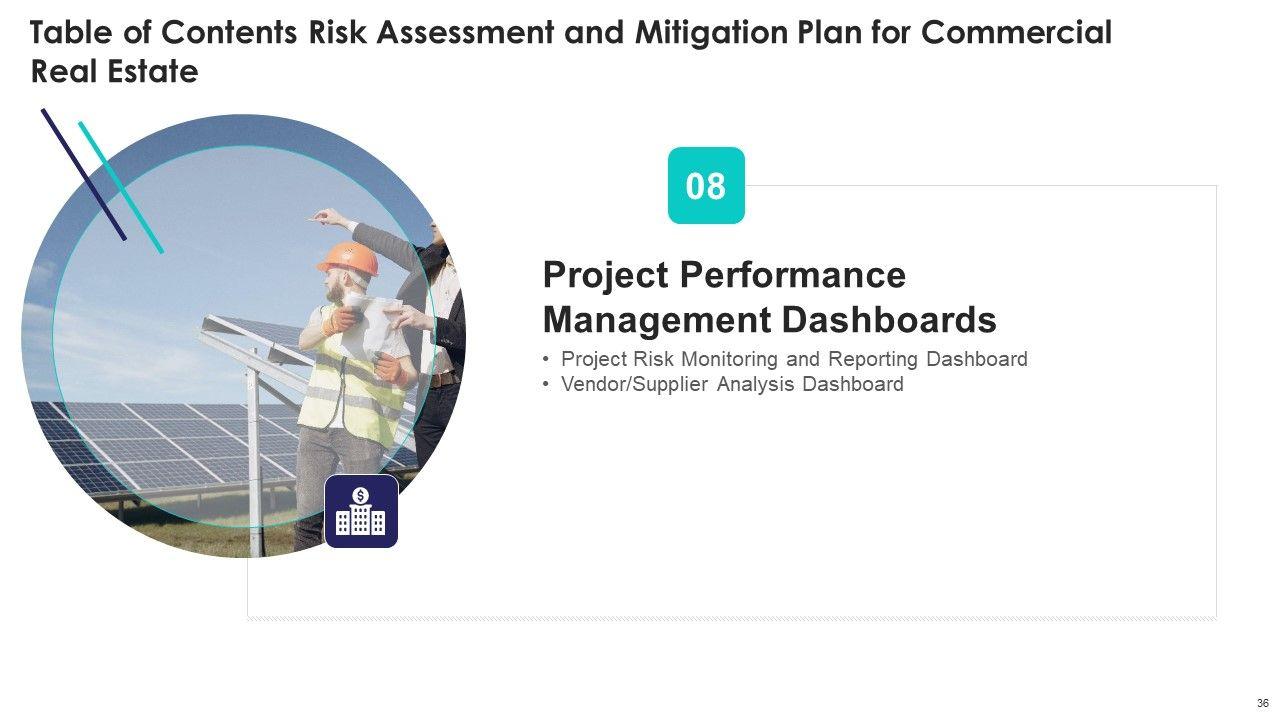Open Project Risk Monitoring and Reporting Dashboard
This screenshot has height=720, width=1280.
tap(794, 359)
